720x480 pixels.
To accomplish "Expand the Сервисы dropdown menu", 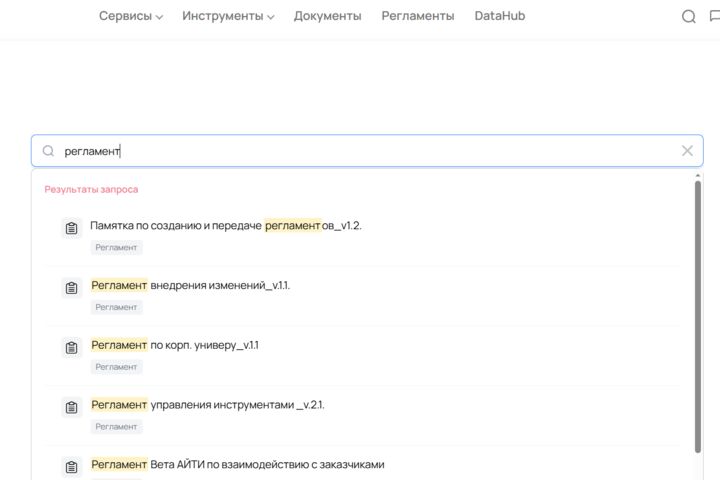I will tap(131, 16).
